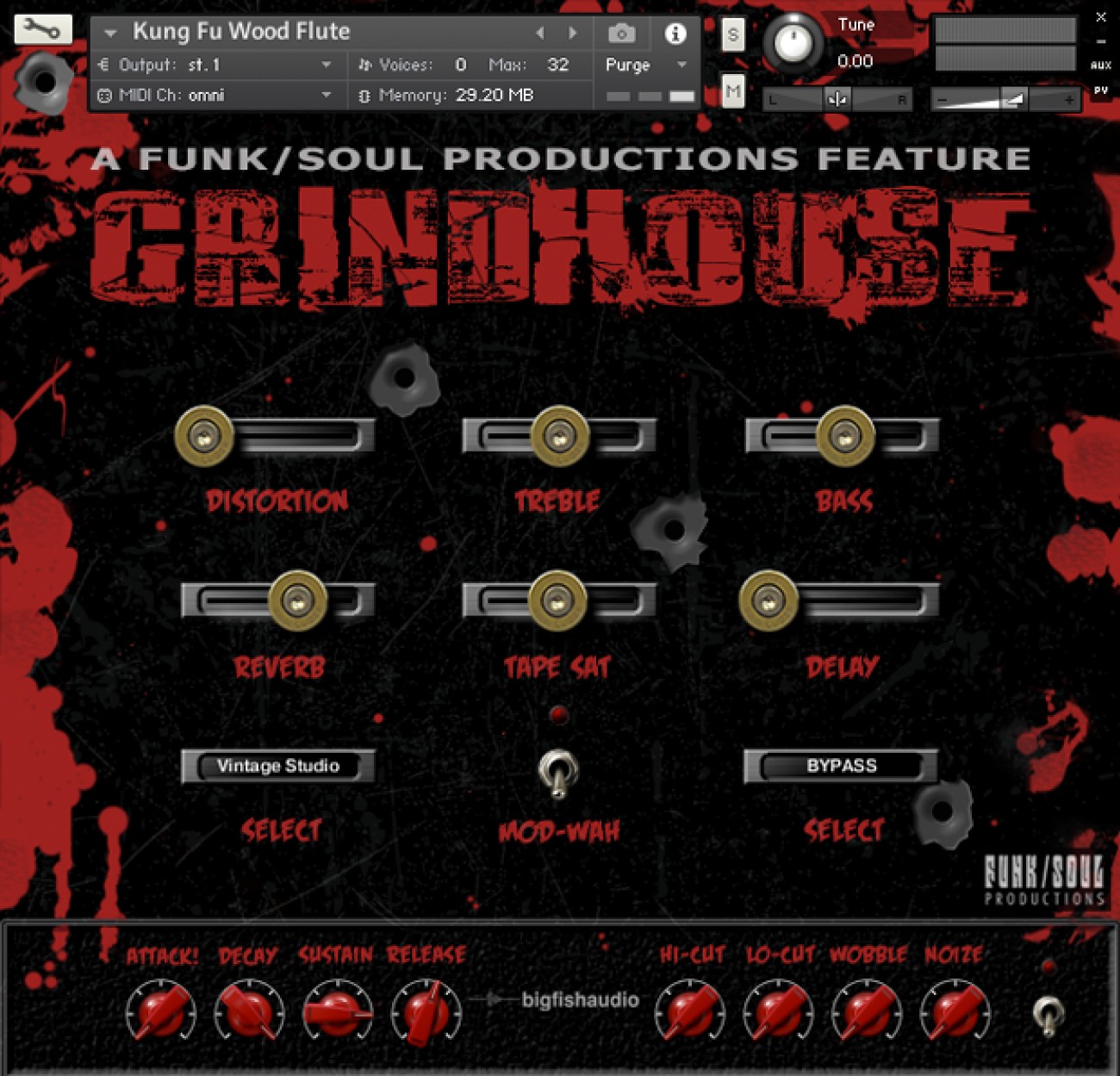Open the Output st. 1 dropdown

pyautogui.click(x=215, y=65)
